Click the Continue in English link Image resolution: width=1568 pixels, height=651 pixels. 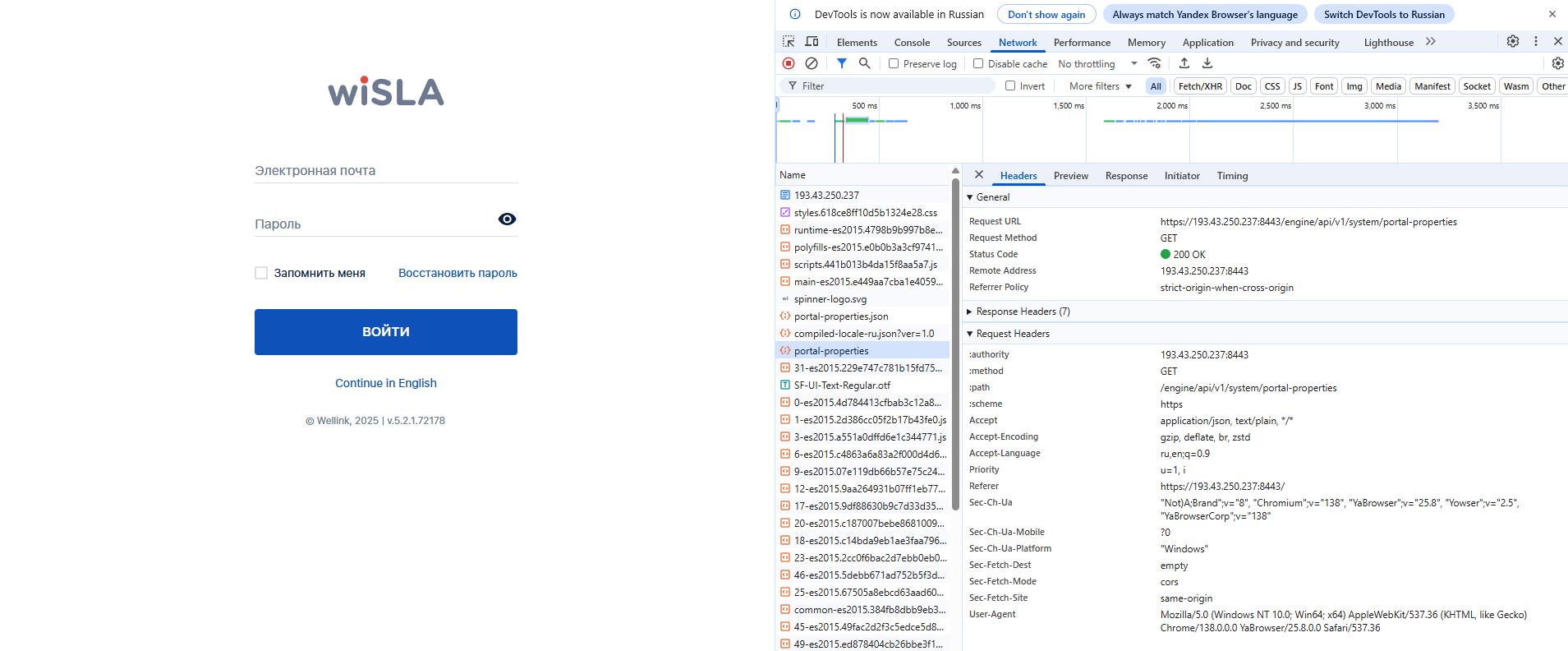[x=386, y=383]
